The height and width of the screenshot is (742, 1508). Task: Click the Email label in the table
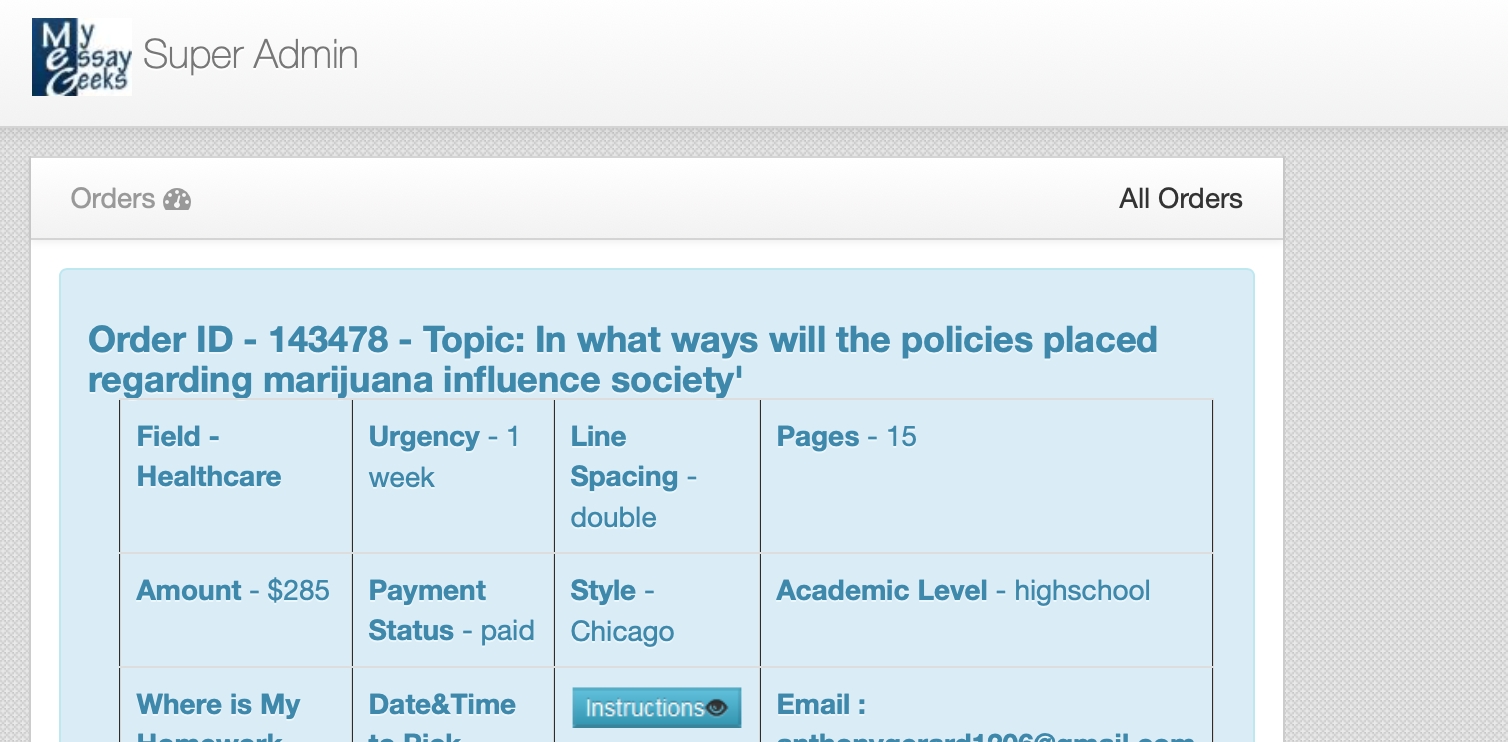point(821,705)
